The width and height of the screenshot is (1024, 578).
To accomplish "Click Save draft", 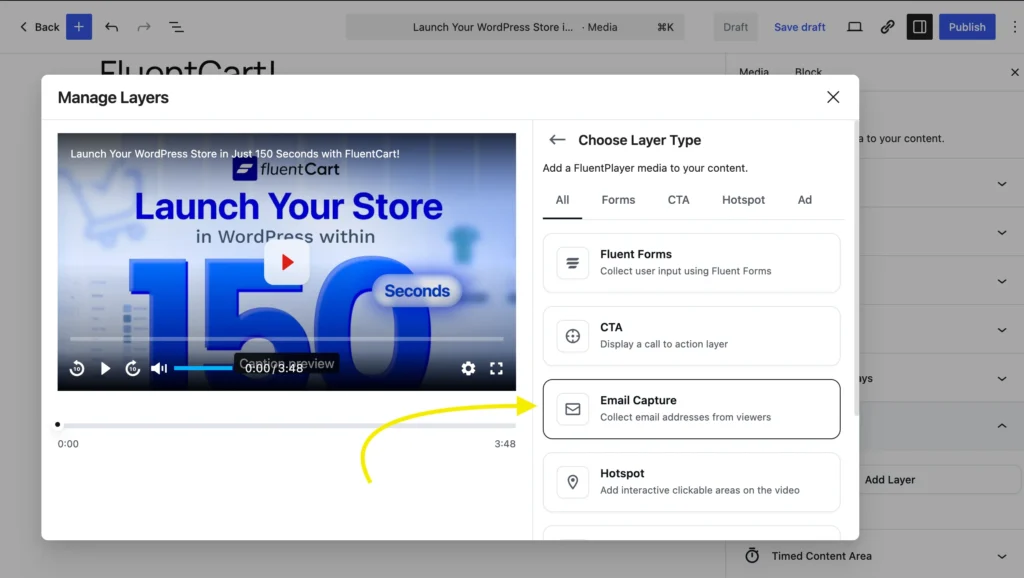I will point(799,27).
